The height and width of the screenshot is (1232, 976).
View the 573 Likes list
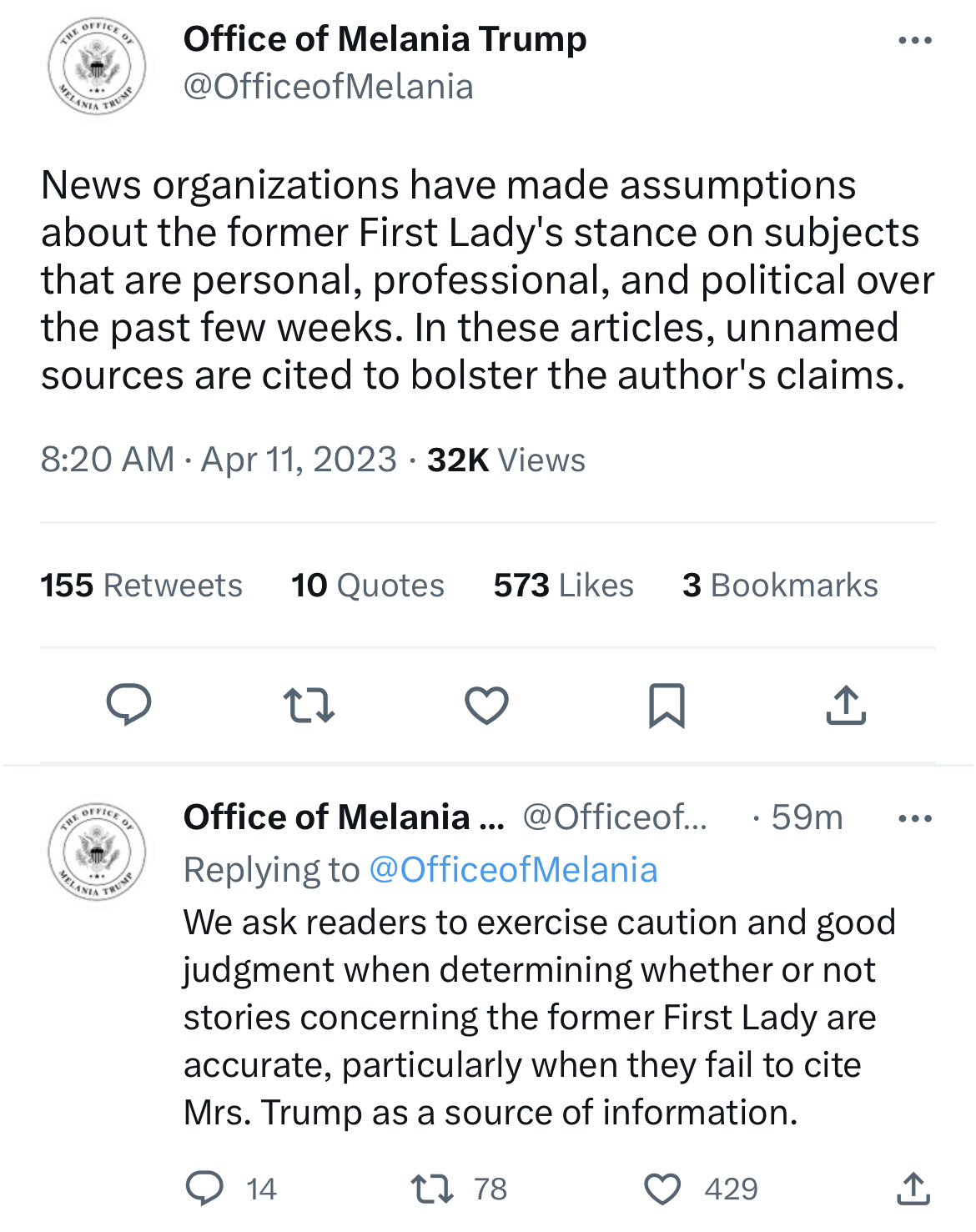(x=564, y=586)
